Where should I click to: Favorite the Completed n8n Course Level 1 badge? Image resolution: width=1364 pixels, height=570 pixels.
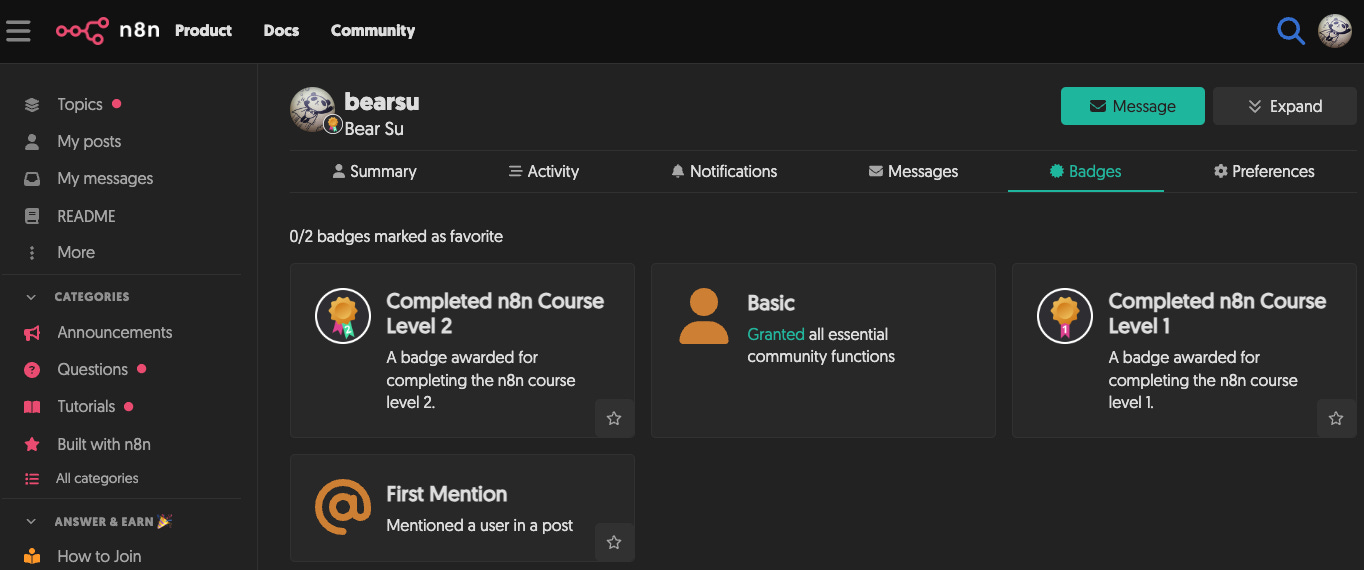[x=1336, y=418]
